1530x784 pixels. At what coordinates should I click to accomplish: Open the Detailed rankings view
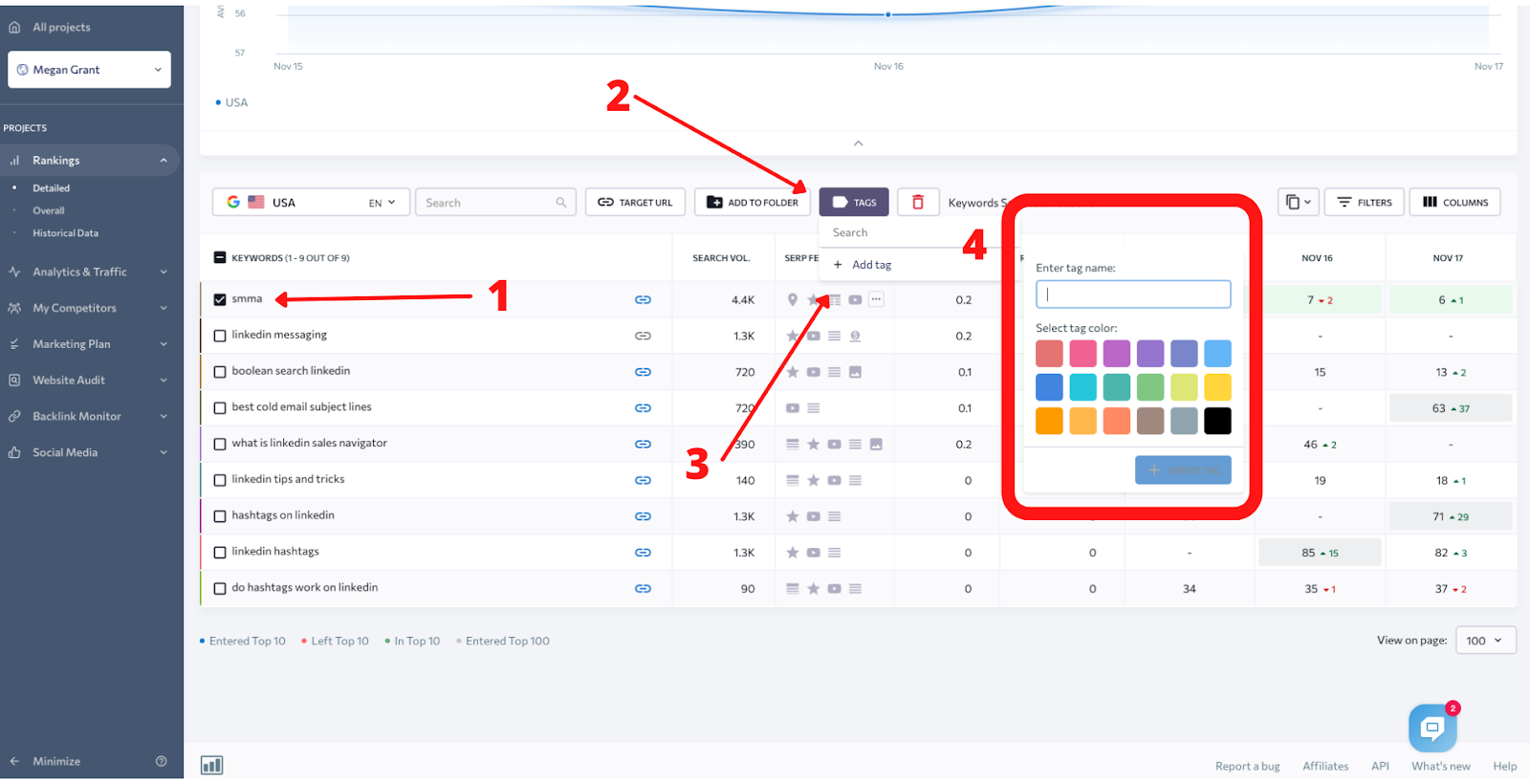point(52,188)
